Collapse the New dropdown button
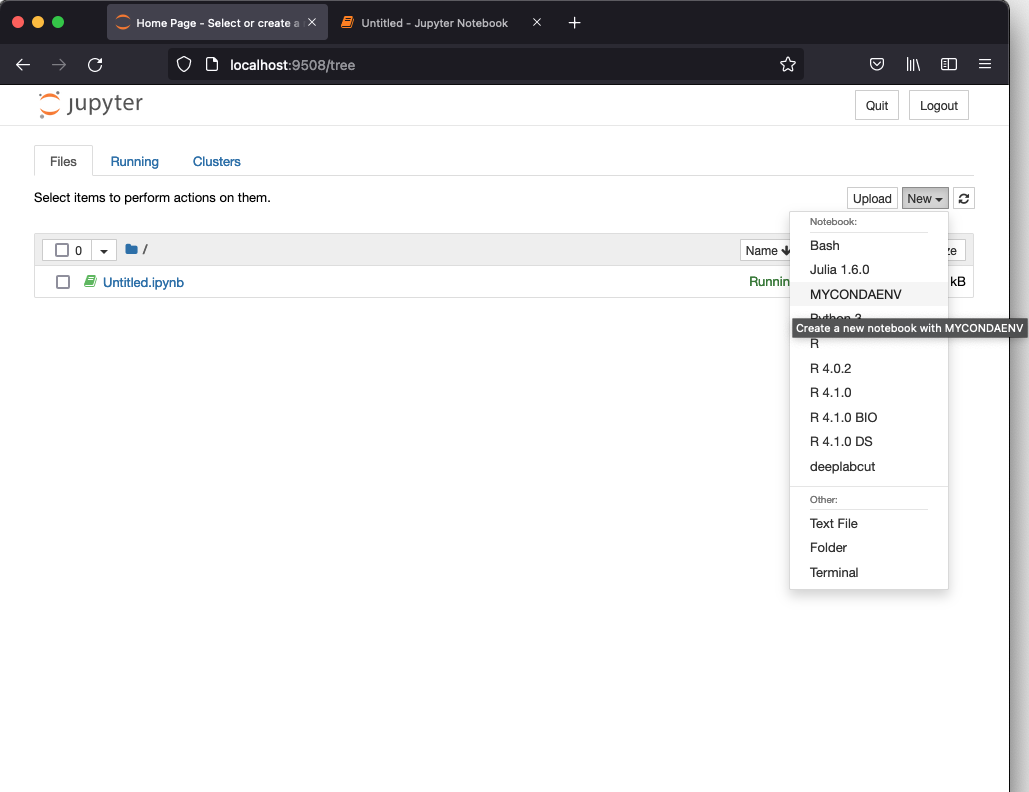Screen dimensions: 1029x792 click(924, 199)
